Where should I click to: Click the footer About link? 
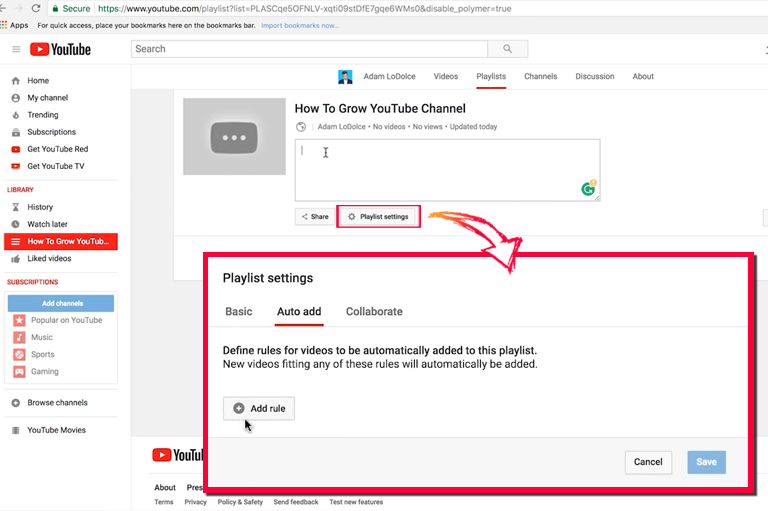(165, 487)
